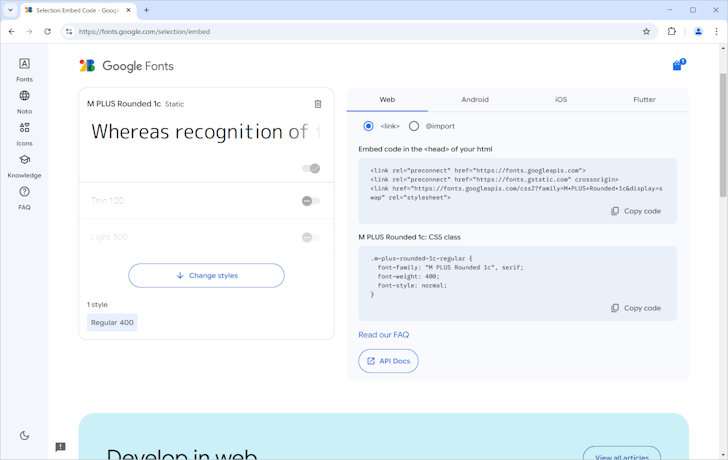Image resolution: width=728 pixels, height=460 pixels.
Task: Open the tab search dropdown arrow
Action: 10,10
